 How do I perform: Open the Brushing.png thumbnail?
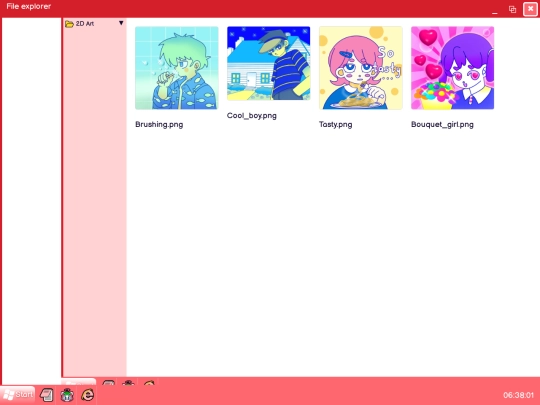click(x=177, y=68)
